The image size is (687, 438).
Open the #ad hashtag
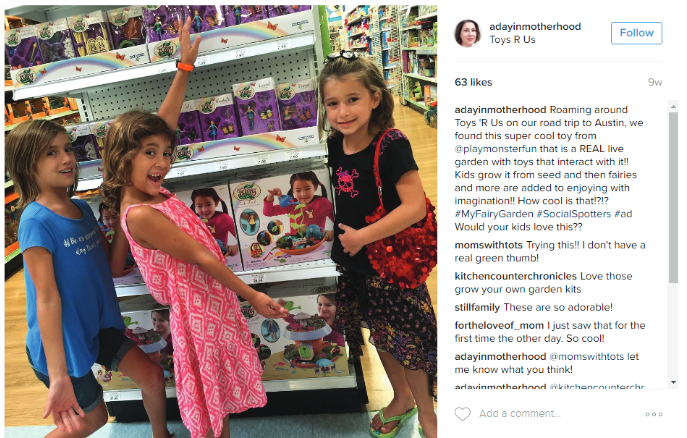point(623,214)
